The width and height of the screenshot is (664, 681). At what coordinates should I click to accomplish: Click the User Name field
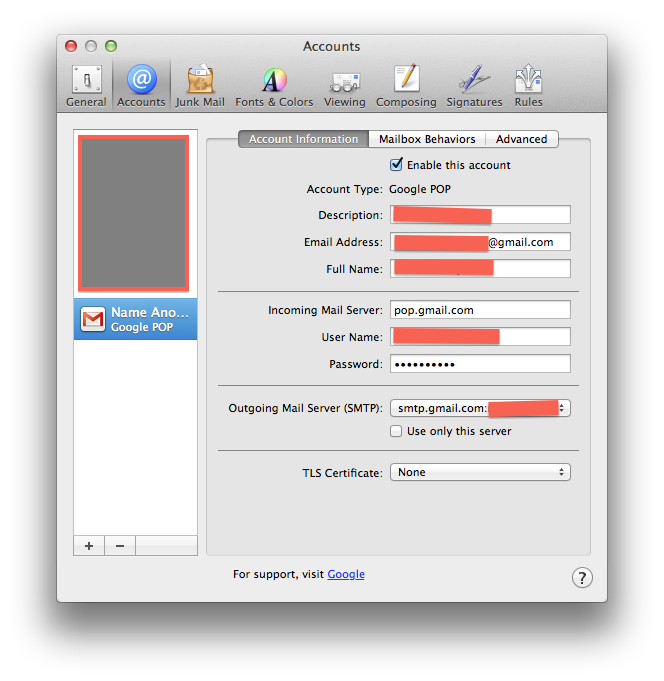click(x=480, y=337)
